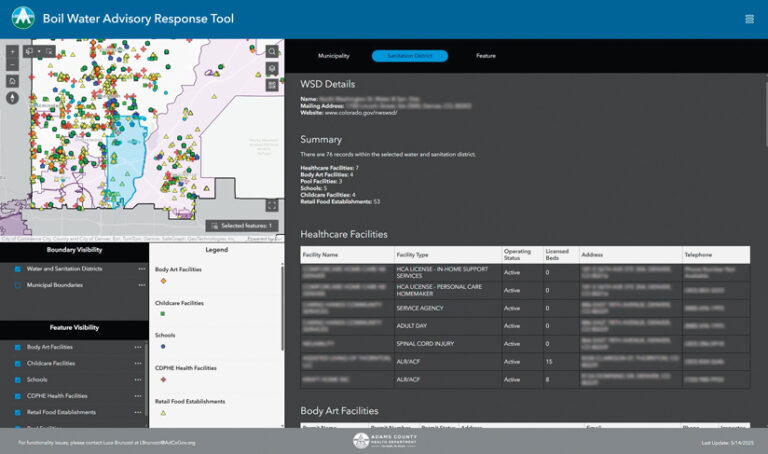Click the Telephone column header
Image resolution: width=768 pixels, height=454 pixels.
tap(716, 255)
